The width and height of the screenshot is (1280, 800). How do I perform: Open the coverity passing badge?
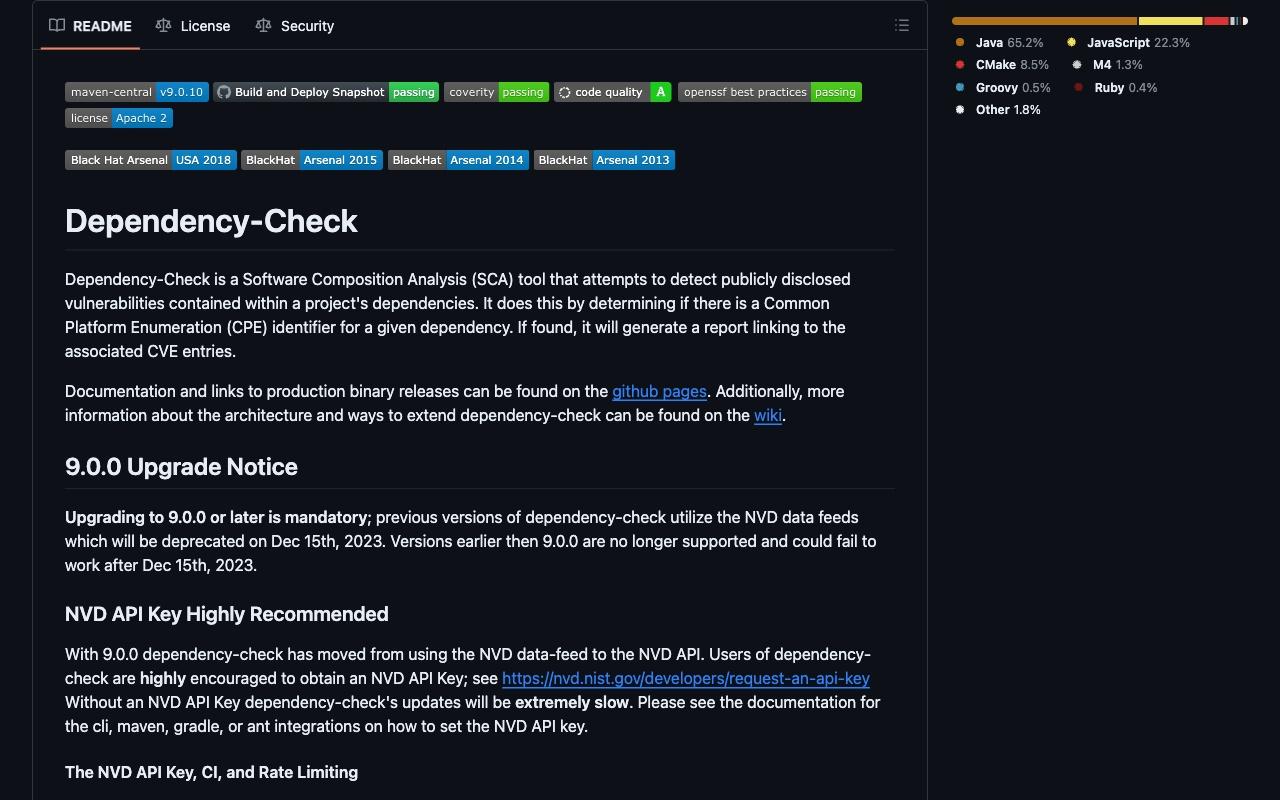click(x=496, y=92)
